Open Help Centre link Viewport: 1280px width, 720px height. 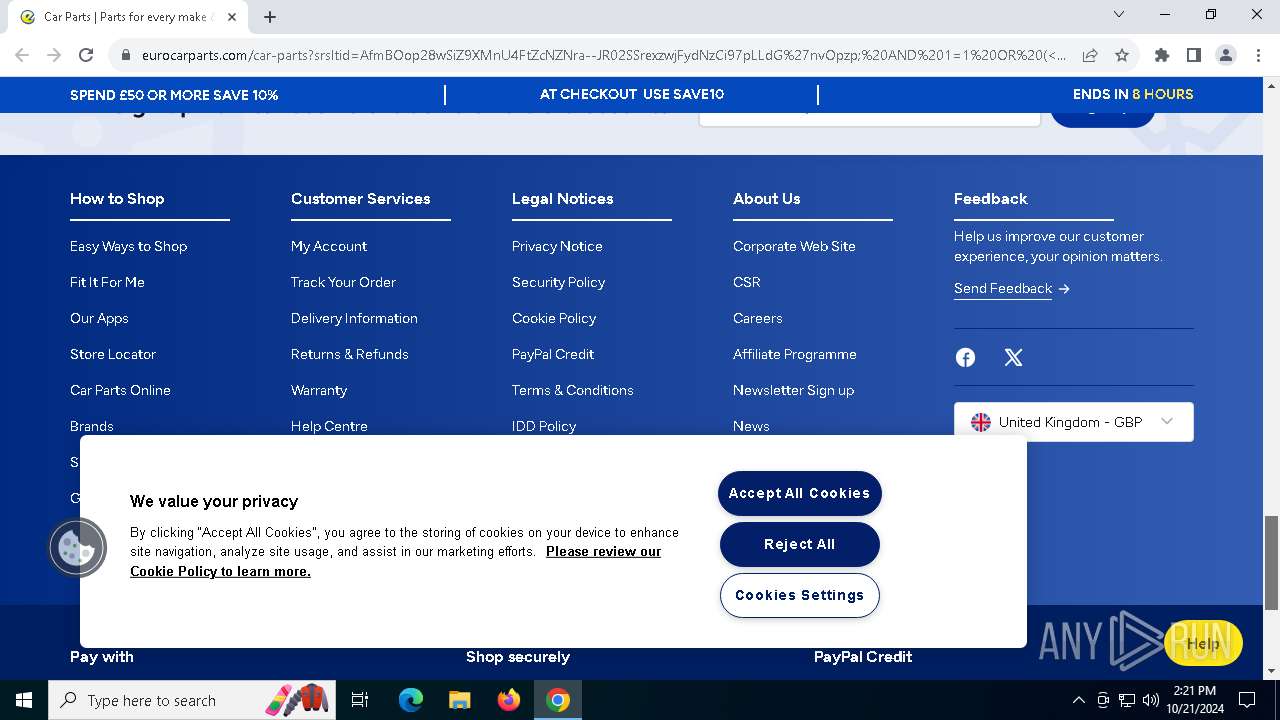pos(329,426)
